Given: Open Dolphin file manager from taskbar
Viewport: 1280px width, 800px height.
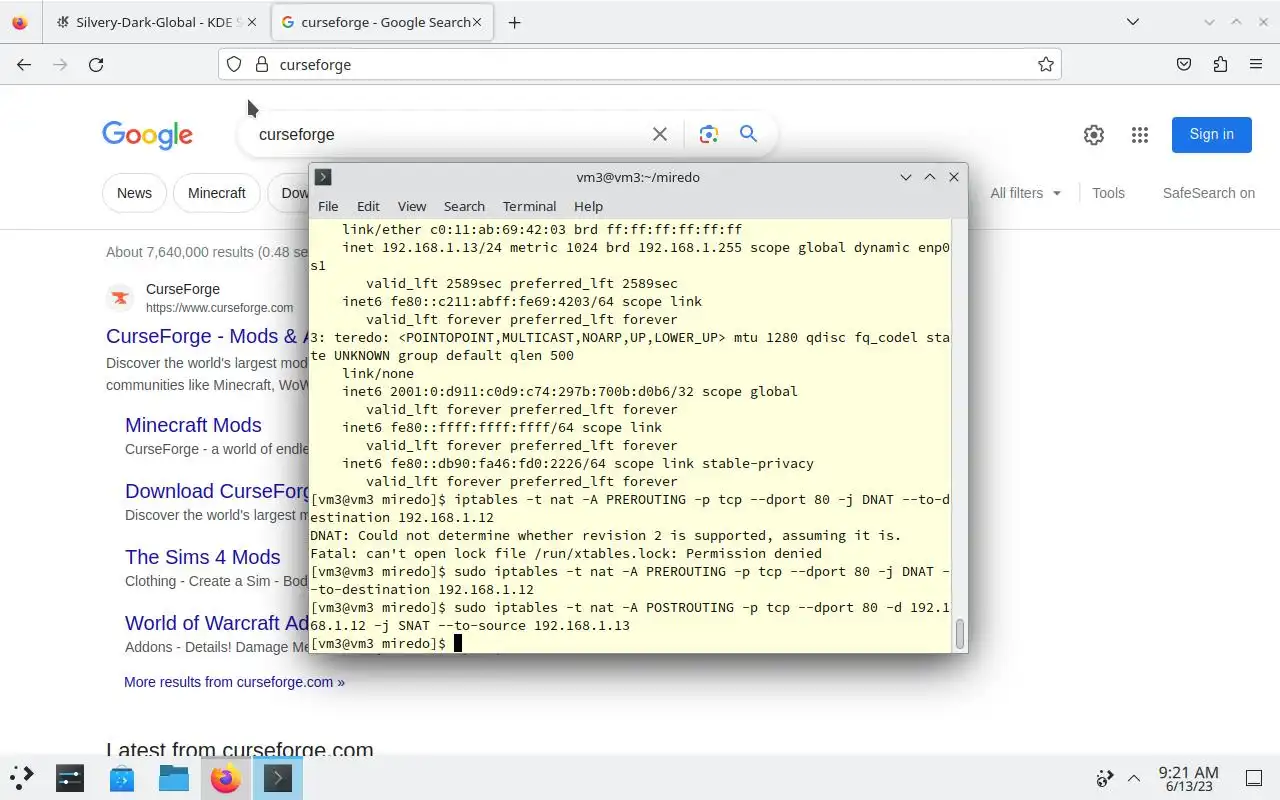Looking at the screenshot, I should tap(174, 778).
